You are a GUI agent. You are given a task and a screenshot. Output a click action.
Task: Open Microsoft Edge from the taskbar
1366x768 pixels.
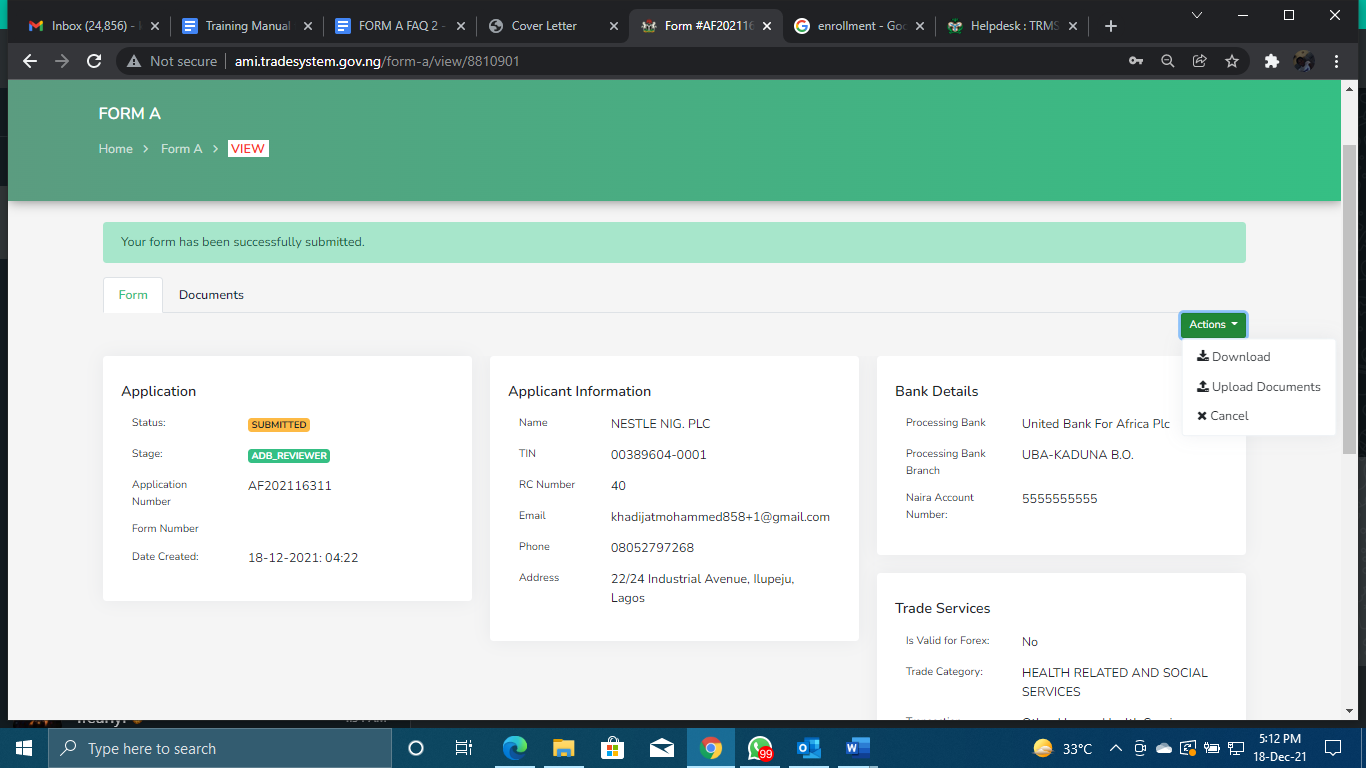514,748
